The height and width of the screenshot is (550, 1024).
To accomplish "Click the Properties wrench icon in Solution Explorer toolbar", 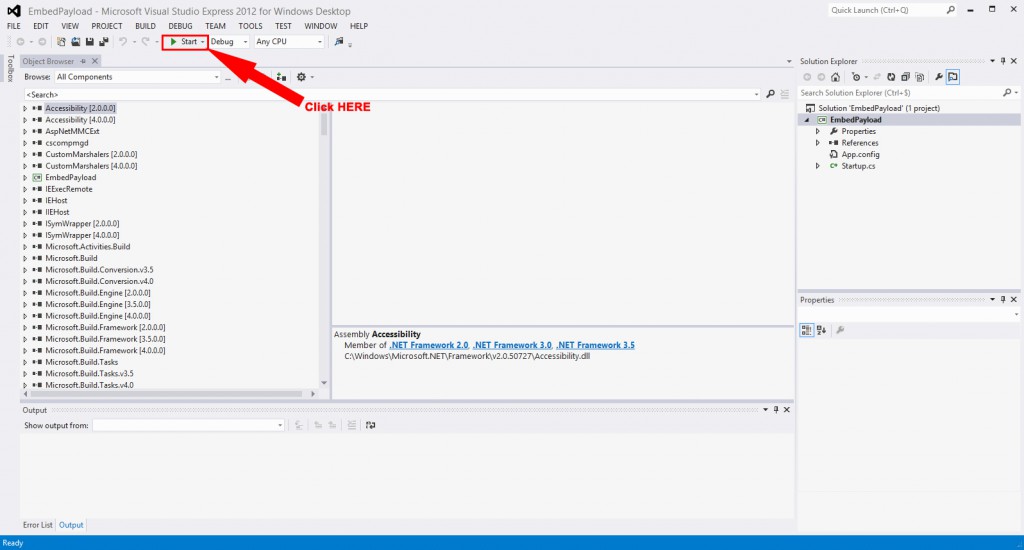I will coord(938,77).
